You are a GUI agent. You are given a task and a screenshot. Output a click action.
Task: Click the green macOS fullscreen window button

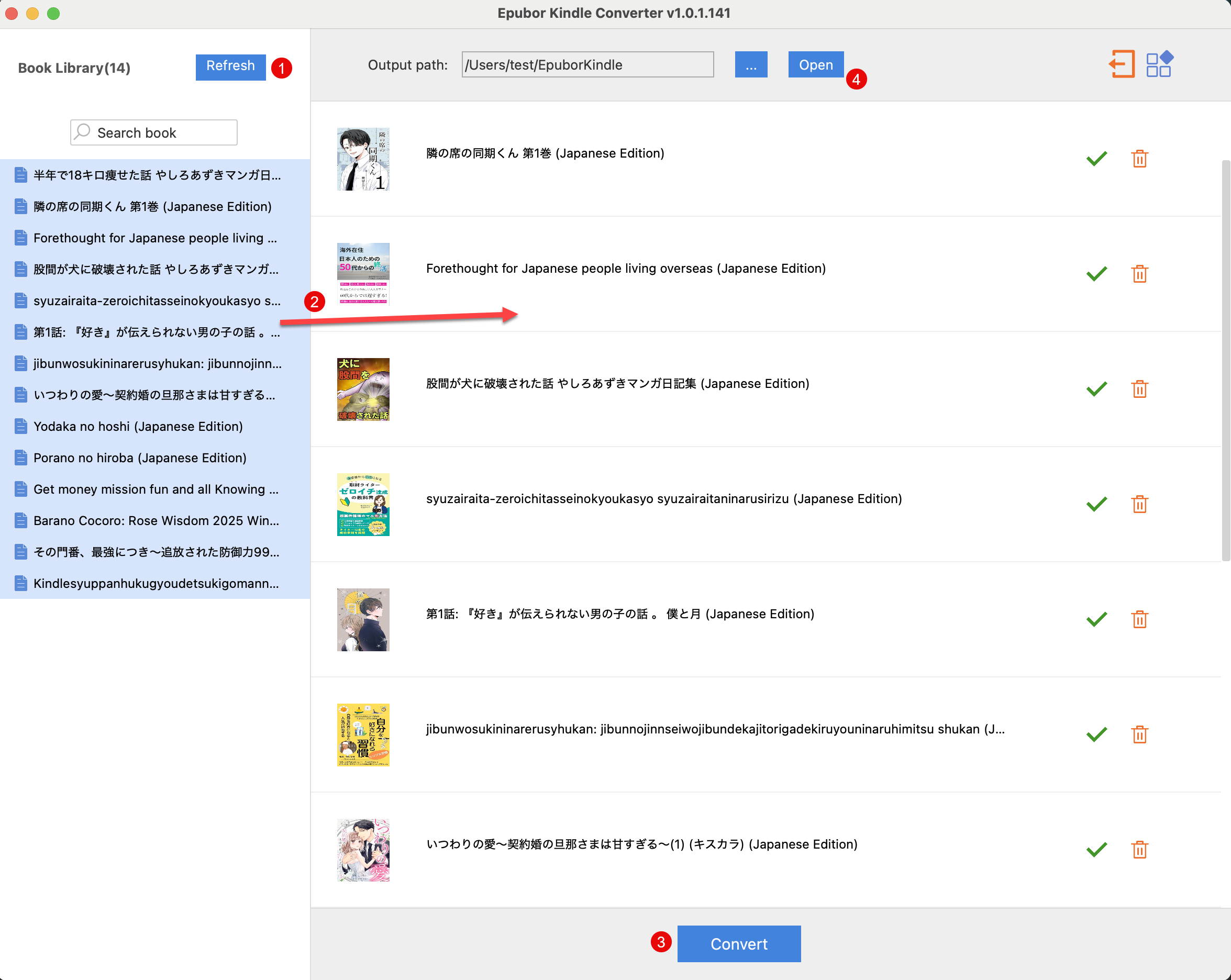click(x=53, y=13)
